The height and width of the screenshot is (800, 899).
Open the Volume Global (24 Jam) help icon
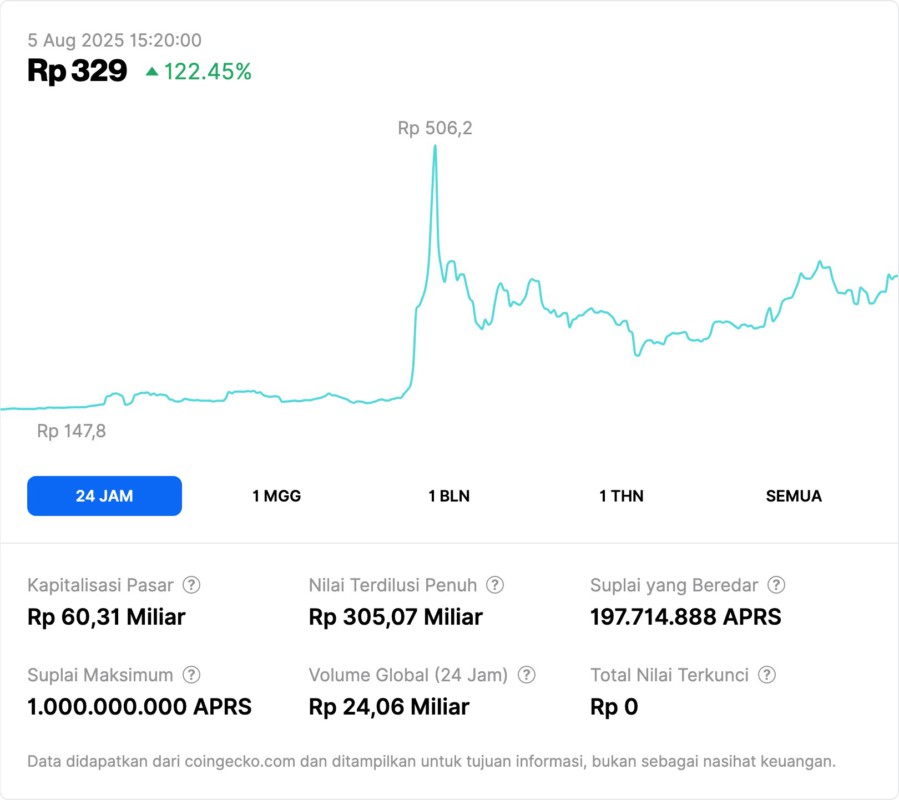point(527,675)
